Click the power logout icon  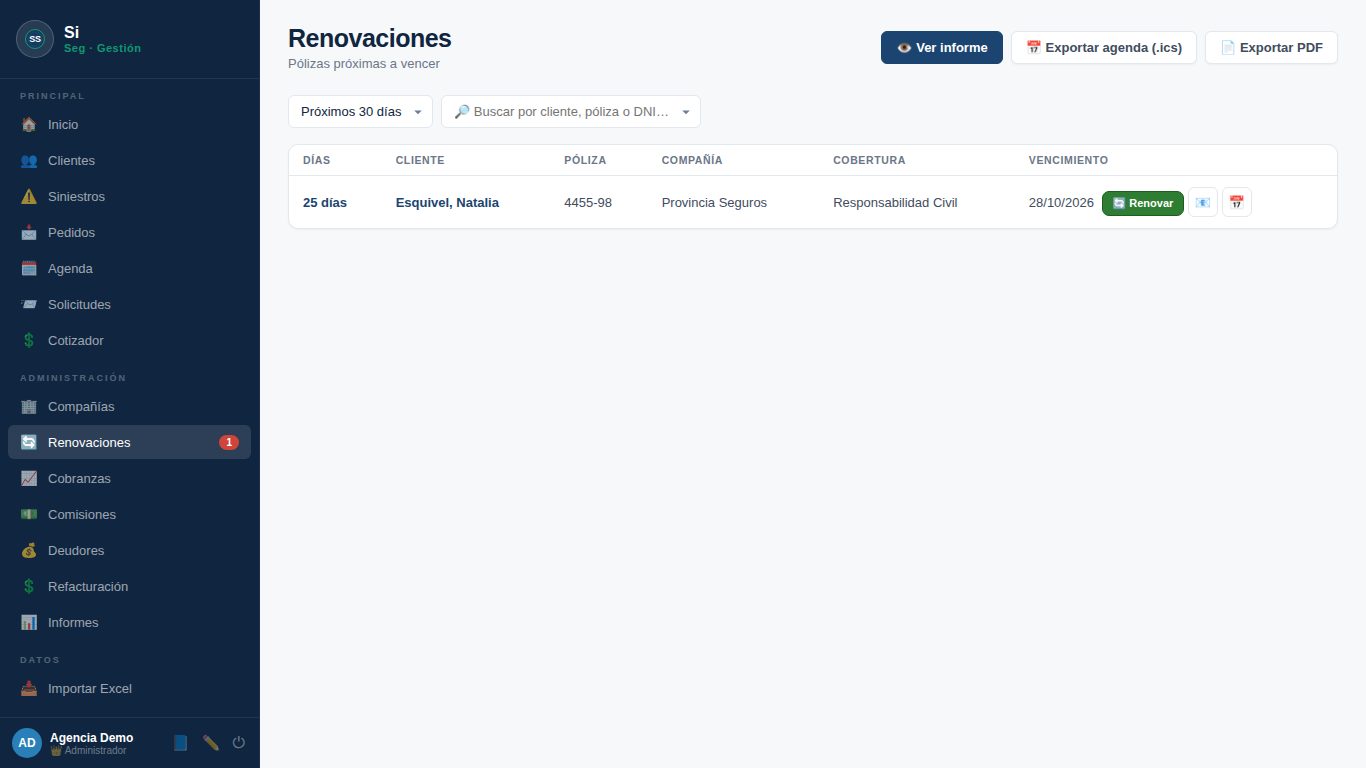pos(239,742)
